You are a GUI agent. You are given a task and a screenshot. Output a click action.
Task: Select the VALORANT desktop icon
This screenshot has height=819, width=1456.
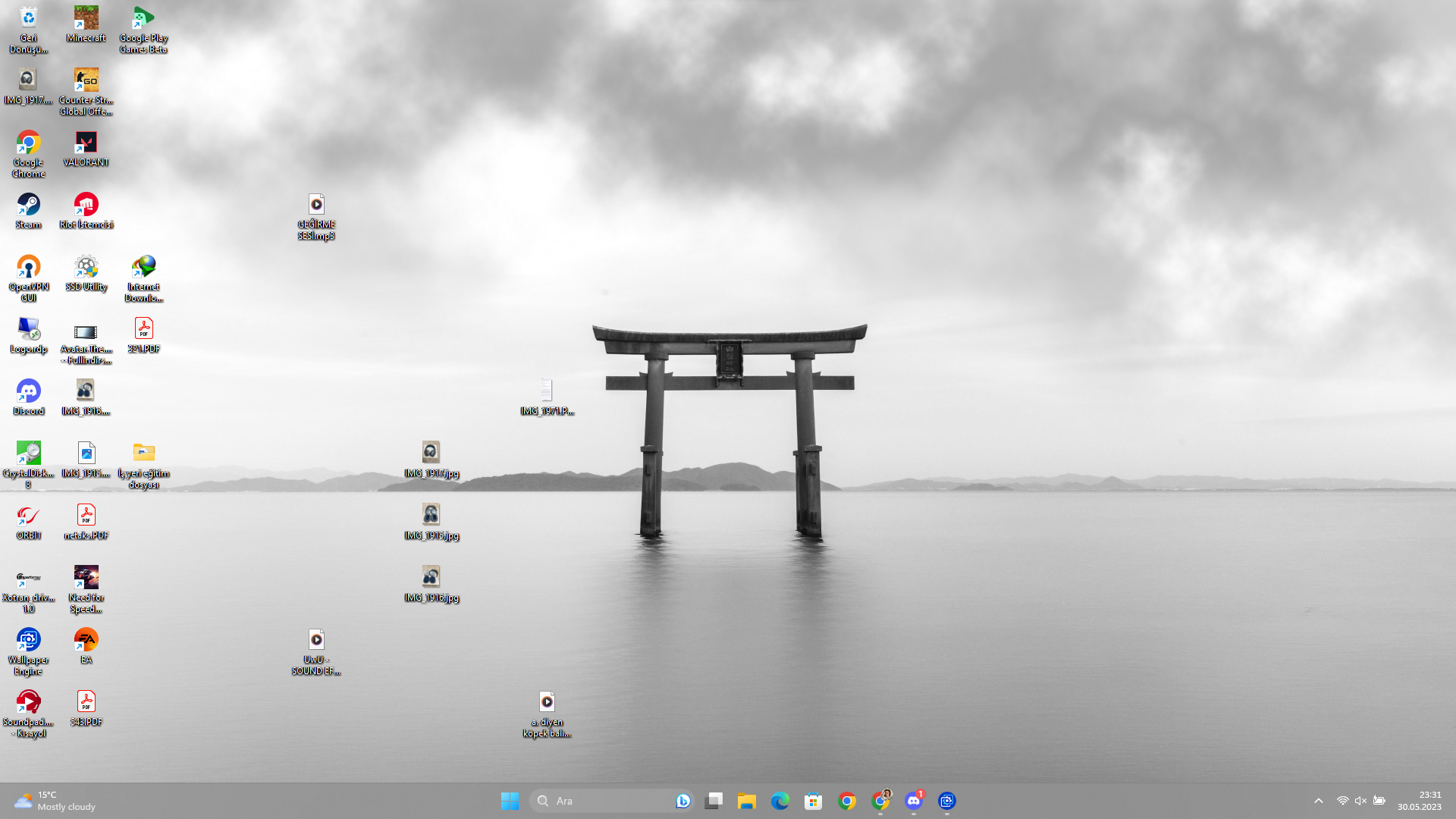(x=86, y=144)
